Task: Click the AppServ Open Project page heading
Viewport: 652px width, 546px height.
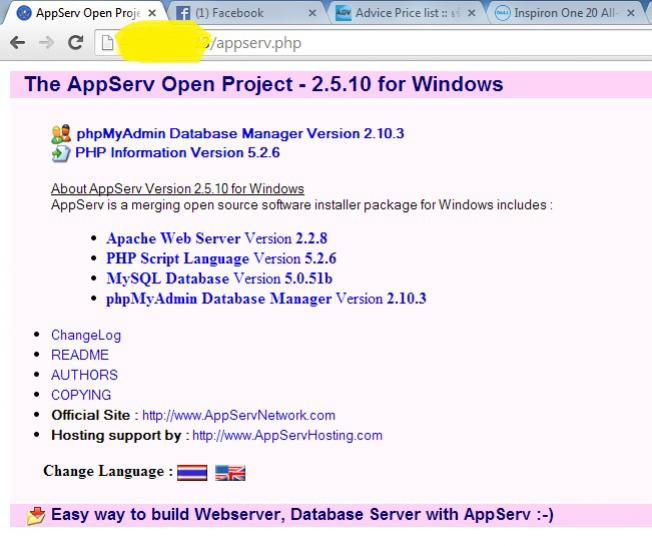Action: (264, 84)
